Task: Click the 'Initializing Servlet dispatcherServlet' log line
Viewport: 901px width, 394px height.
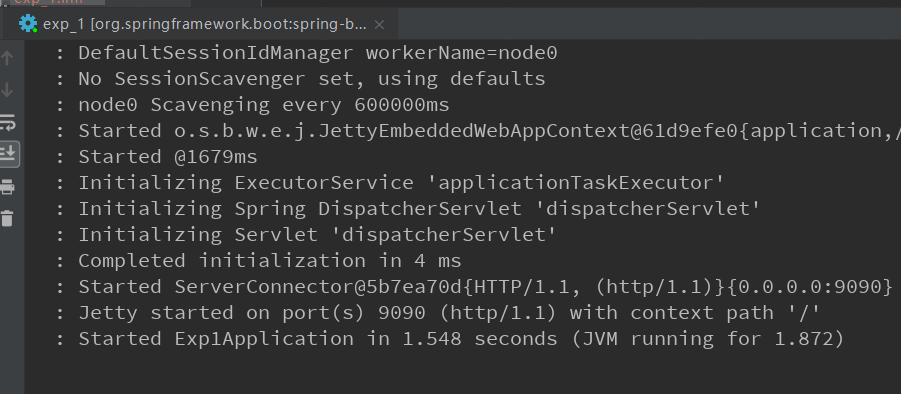Action: click(x=306, y=235)
